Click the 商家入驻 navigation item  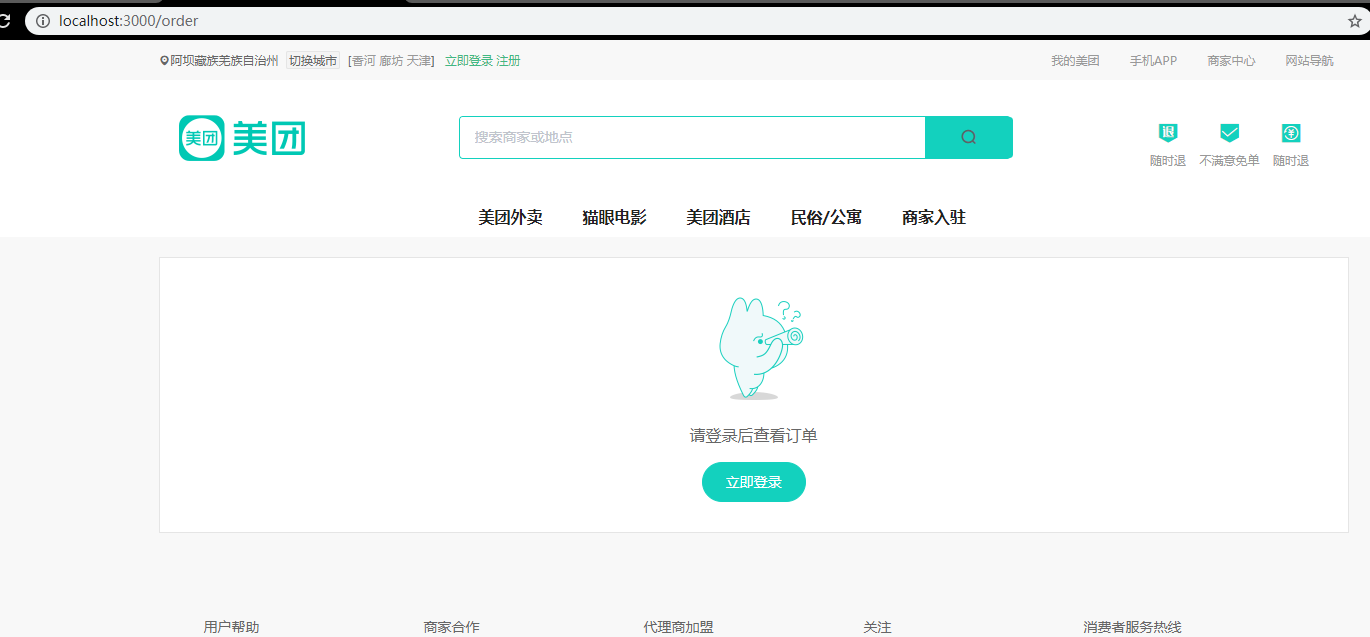(932, 217)
